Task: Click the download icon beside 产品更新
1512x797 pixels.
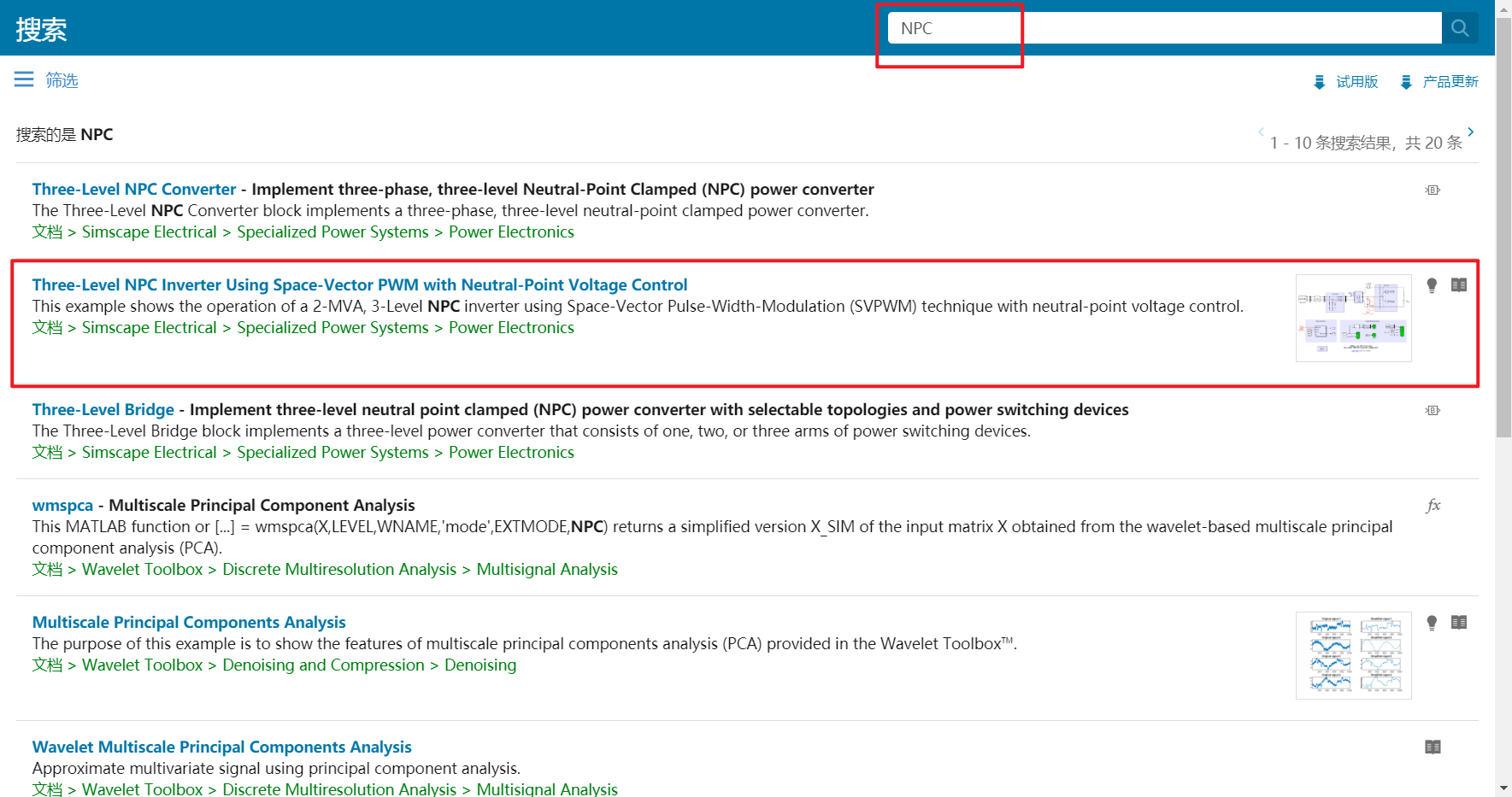Action: pos(1406,82)
